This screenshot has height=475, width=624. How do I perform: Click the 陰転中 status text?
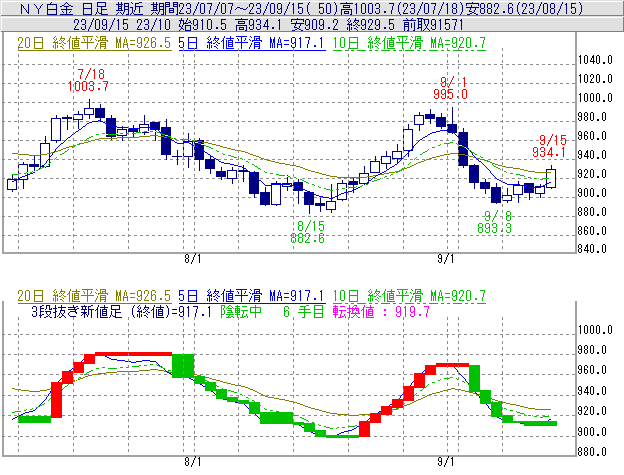(x=242, y=311)
